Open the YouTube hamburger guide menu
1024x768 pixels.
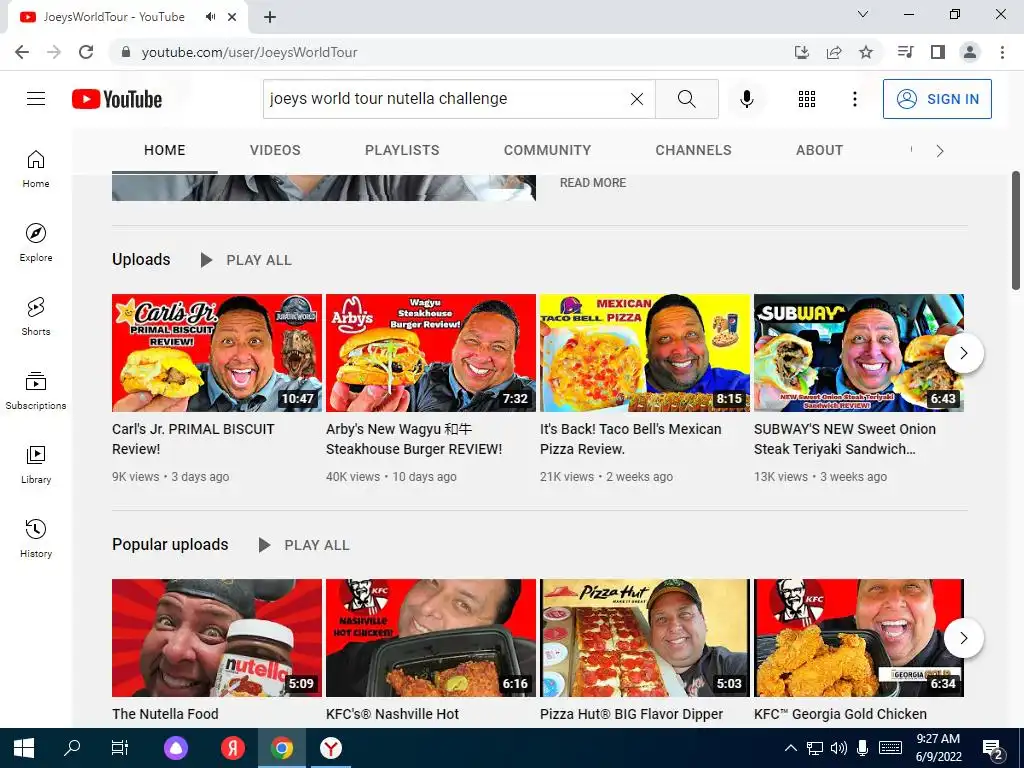click(x=36, y=99)
